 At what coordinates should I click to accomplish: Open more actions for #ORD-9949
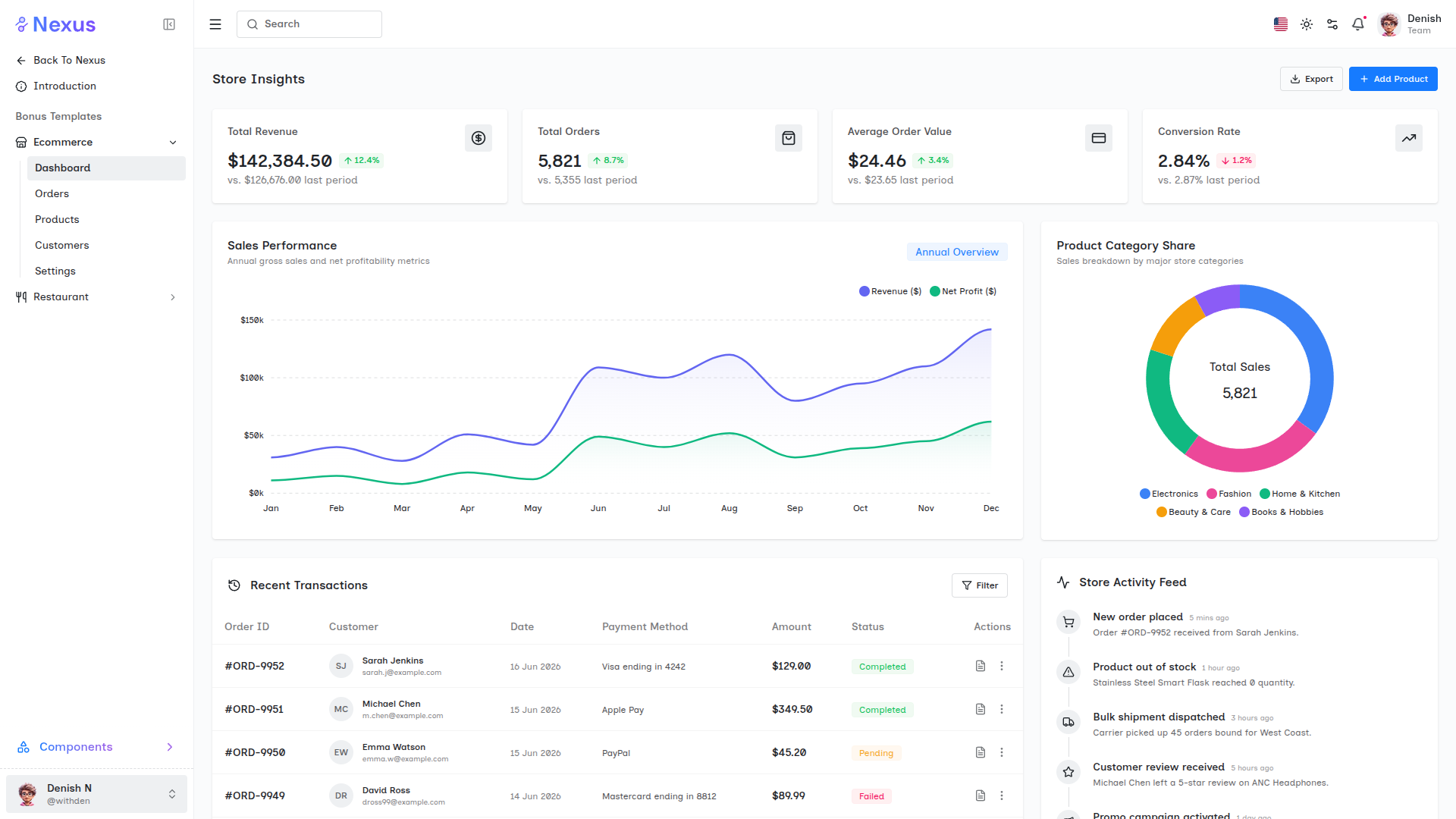coord(1002,795)
